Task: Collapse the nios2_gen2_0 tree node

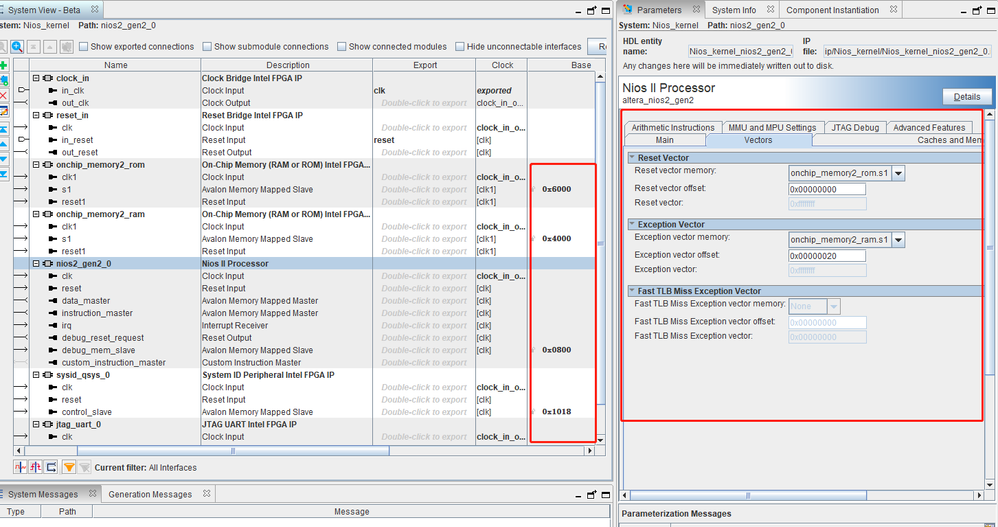Action: click(x=36, y=264)
